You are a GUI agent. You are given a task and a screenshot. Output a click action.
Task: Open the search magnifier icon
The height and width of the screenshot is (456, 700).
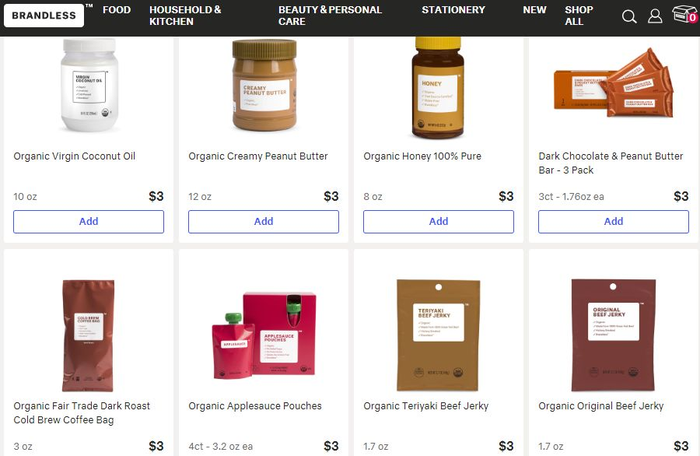tap(629, 17)
